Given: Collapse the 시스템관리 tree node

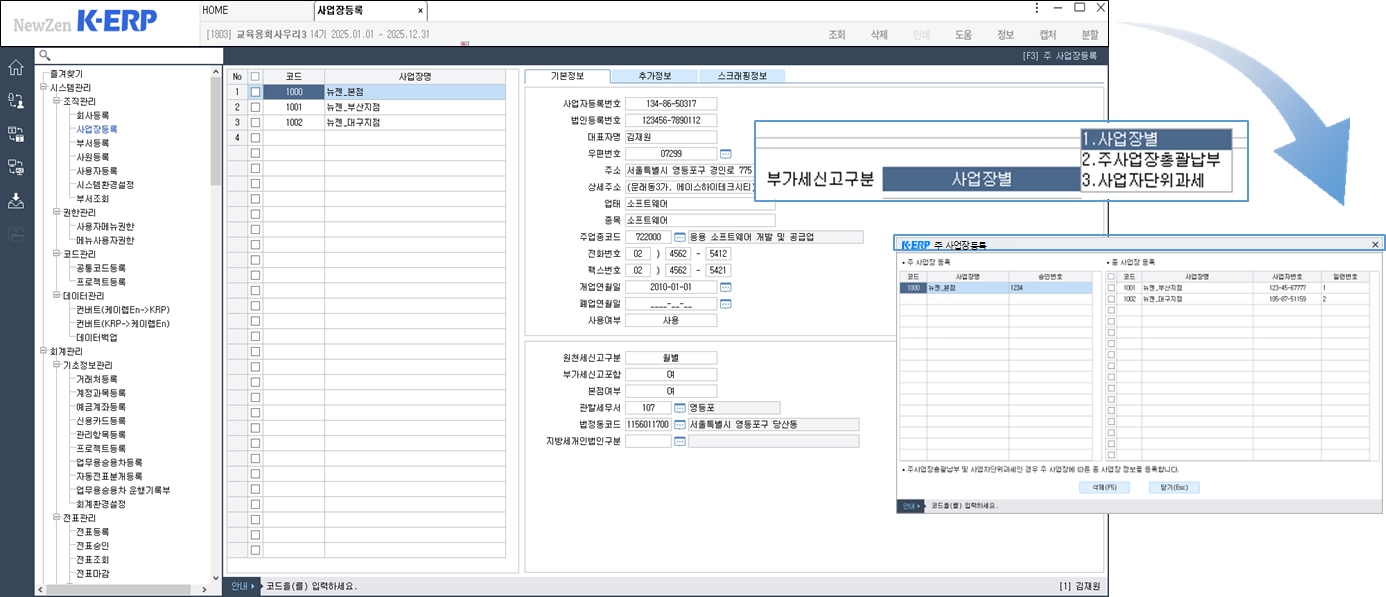Looking at the screenshot, I should tap(43, 88).
